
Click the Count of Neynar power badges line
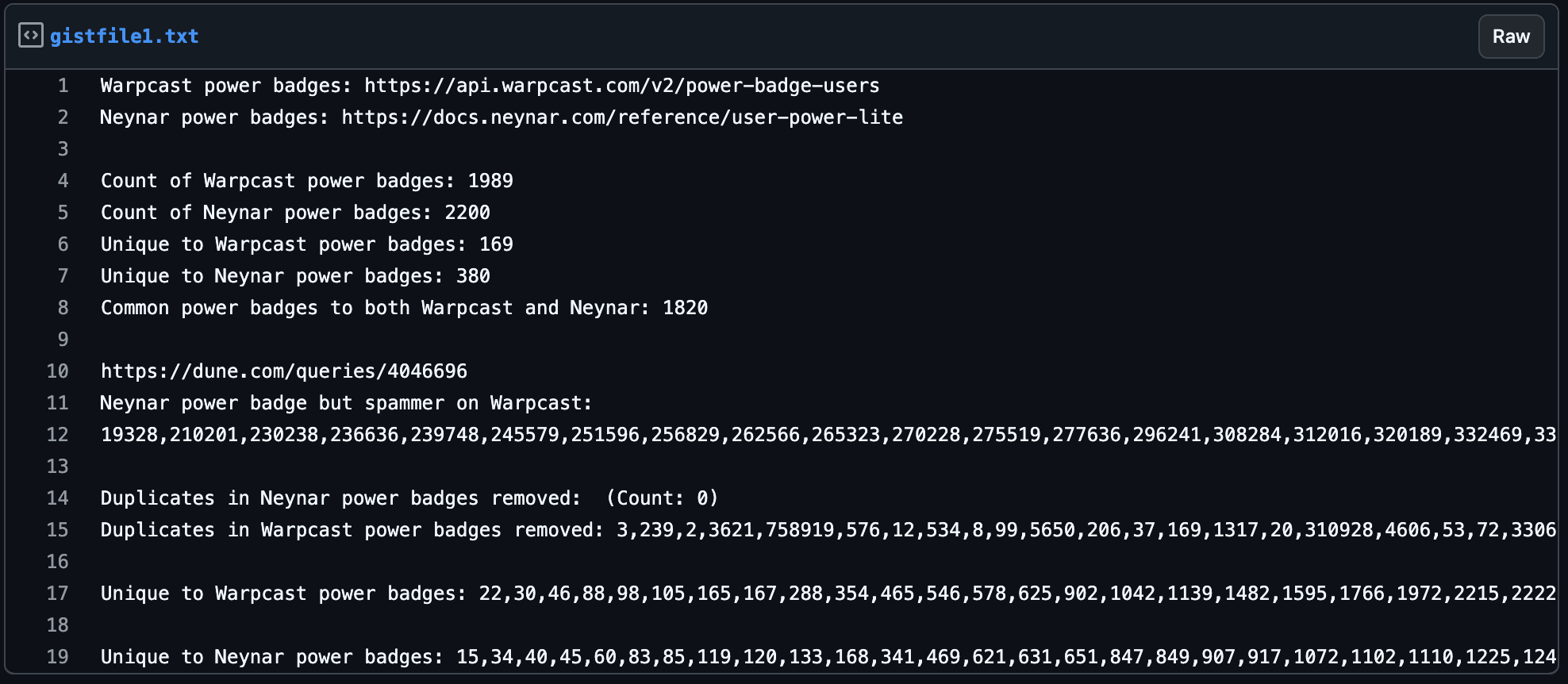click(295, 213)
